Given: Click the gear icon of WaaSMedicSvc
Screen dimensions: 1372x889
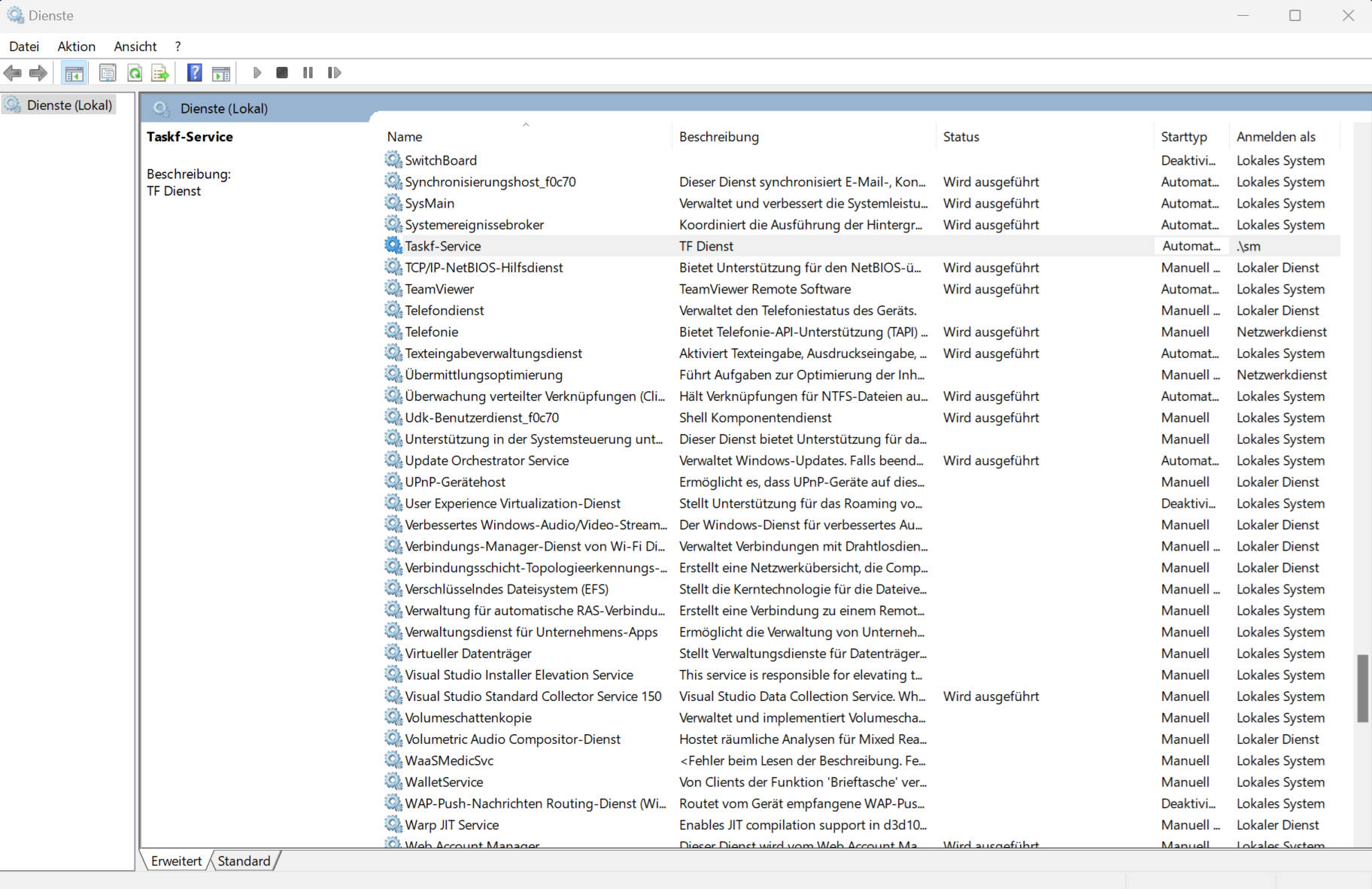Looking at the screenshot, I should click(393, 760).
